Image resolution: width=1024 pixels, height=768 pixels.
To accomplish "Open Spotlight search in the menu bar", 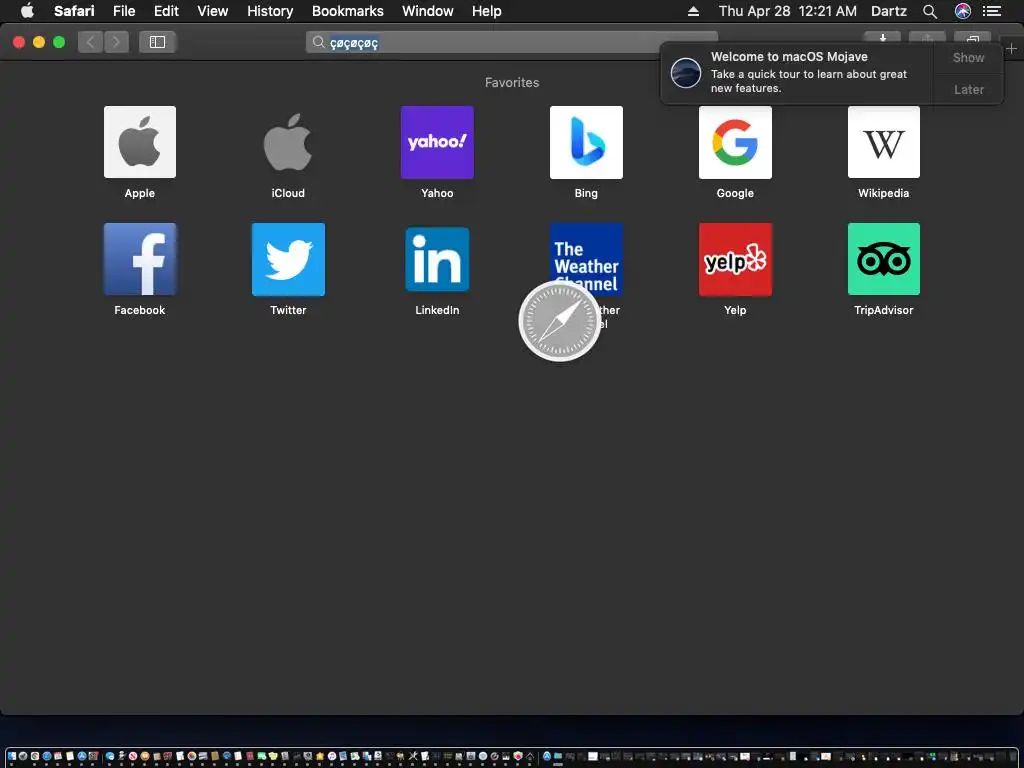I will coord(930,11).
